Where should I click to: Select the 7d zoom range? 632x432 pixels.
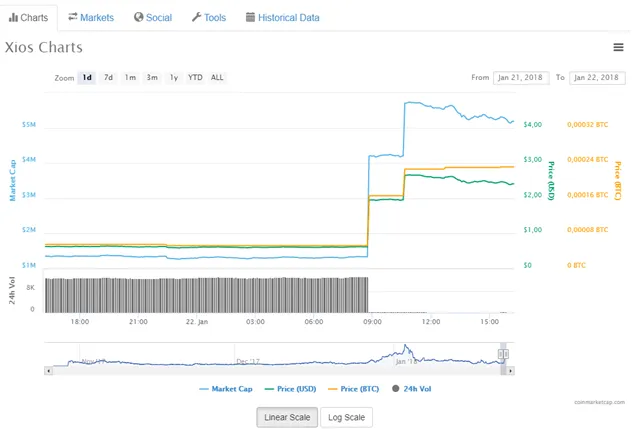click(x=109, y=77)
